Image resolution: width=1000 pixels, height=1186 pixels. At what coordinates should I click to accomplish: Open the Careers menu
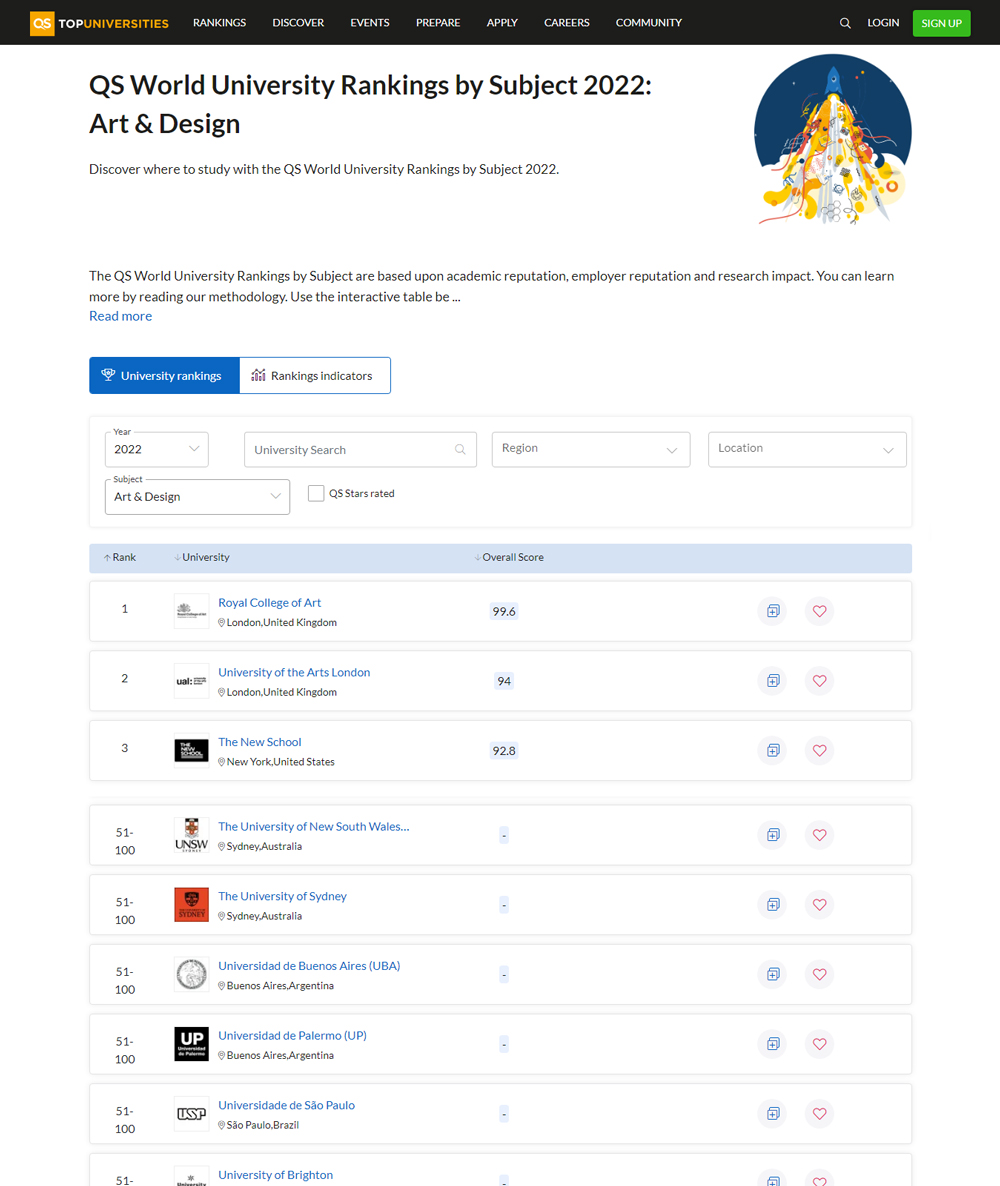[567, 23]
